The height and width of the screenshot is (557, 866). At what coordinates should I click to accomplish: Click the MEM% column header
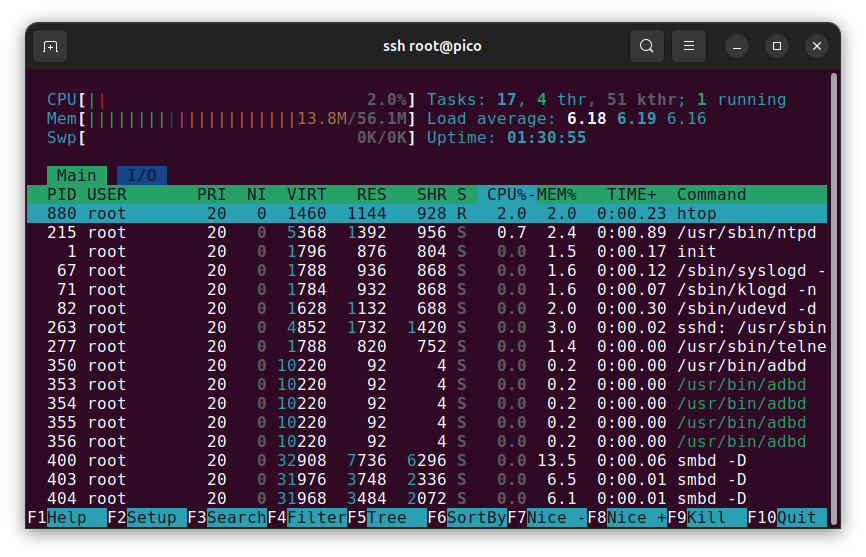pyautogui.click(x=557, y=195)
